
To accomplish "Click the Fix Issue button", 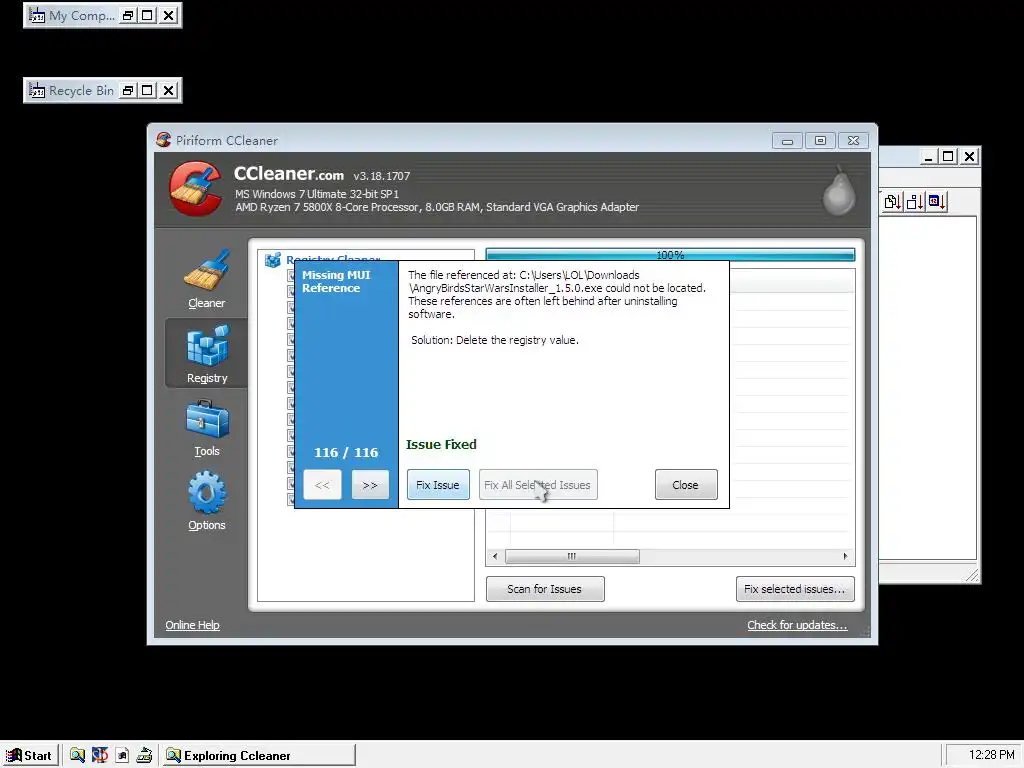I will pyautogui.click(x=438, y=485).
